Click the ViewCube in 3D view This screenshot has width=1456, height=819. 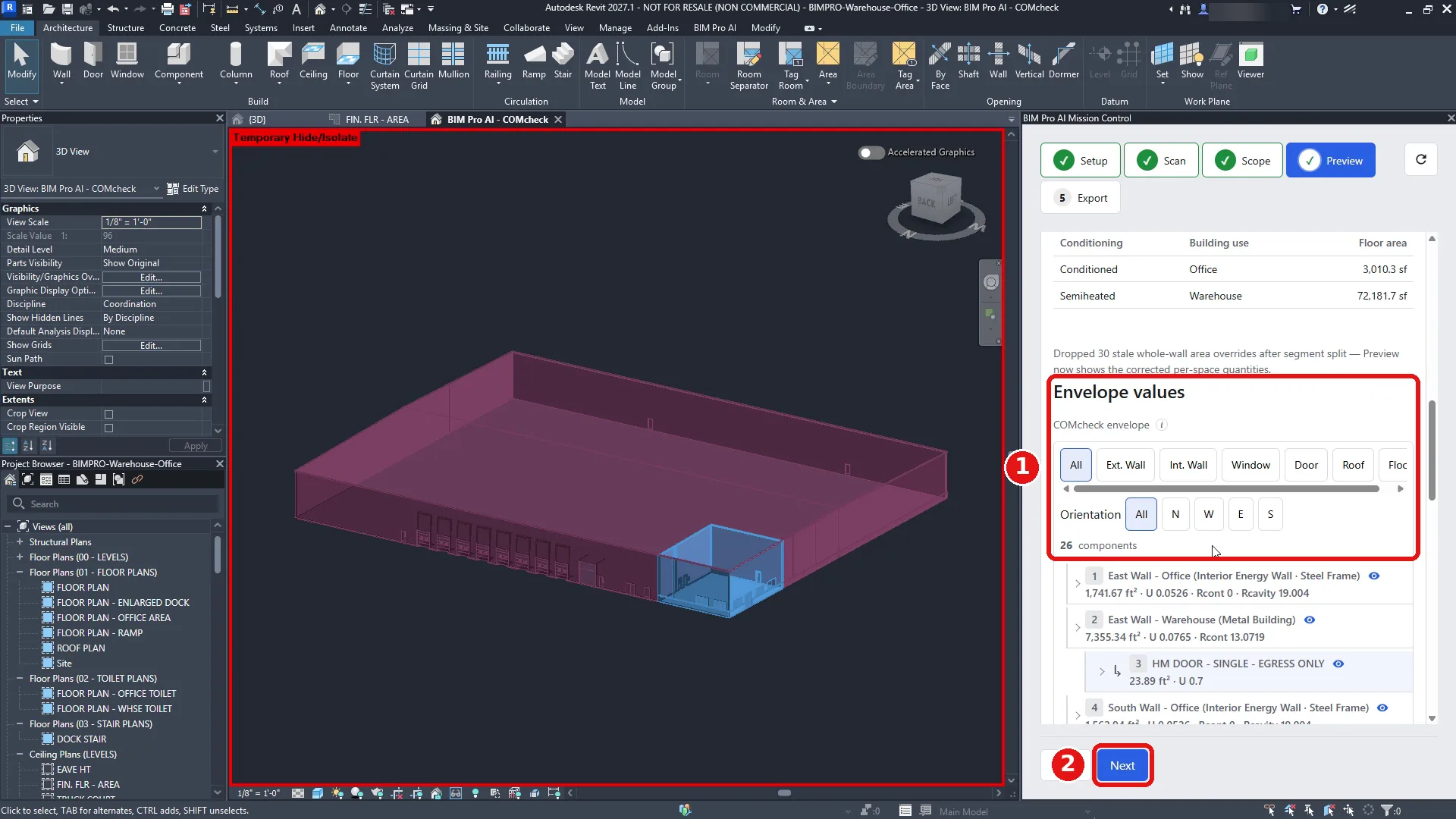937,199
